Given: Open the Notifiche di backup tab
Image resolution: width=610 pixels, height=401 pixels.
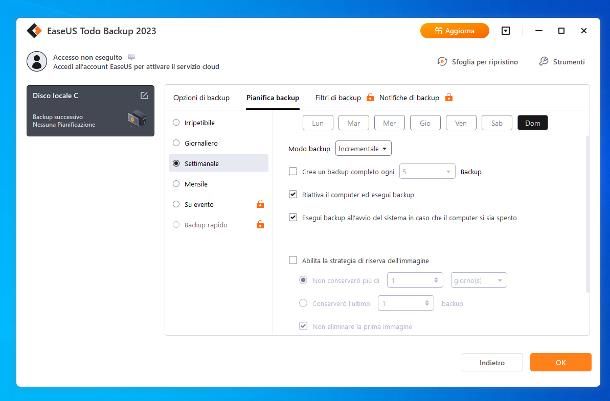Looking at the screenshot, I should [409, 98].
